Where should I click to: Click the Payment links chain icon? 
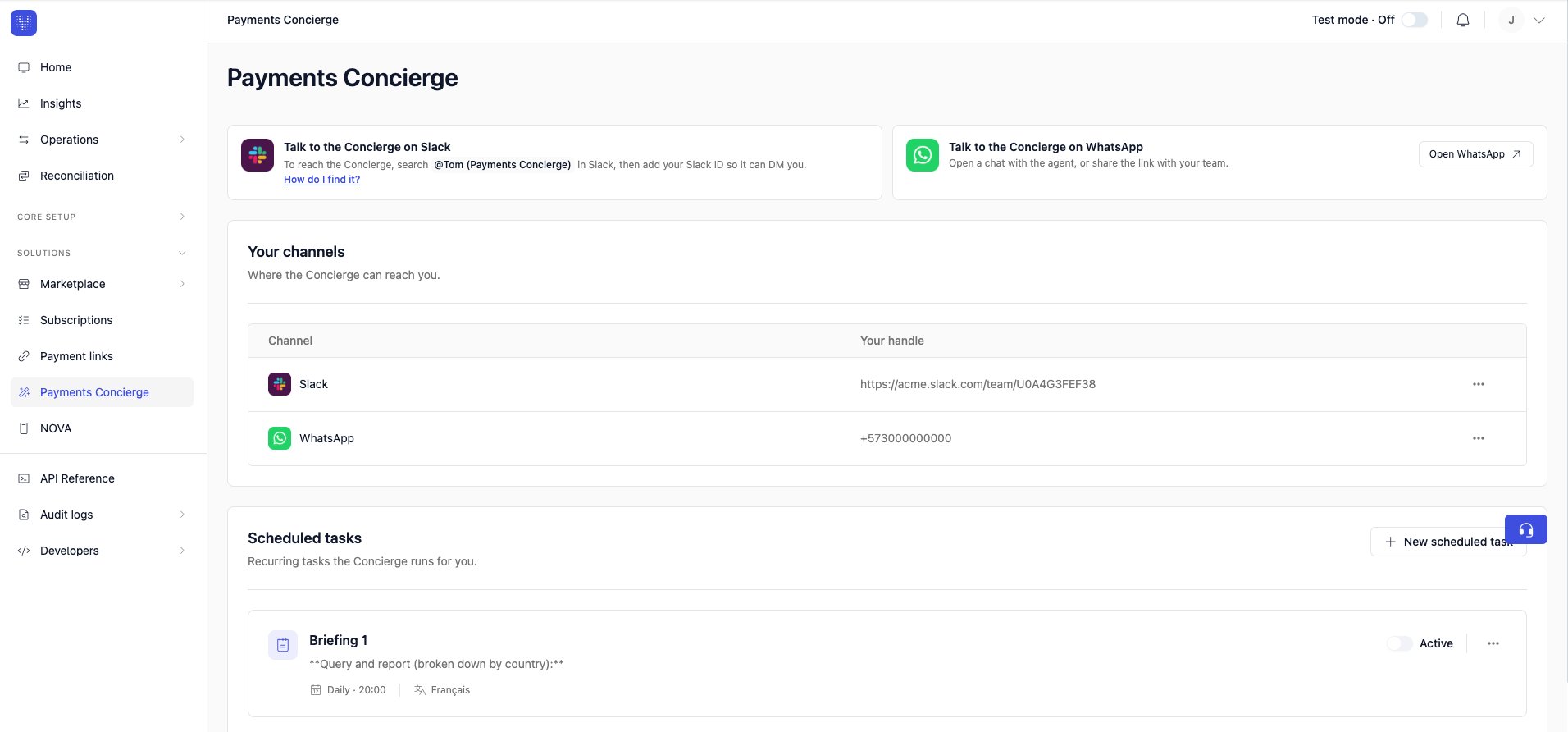pyautogui.click(x=24, y=356)
